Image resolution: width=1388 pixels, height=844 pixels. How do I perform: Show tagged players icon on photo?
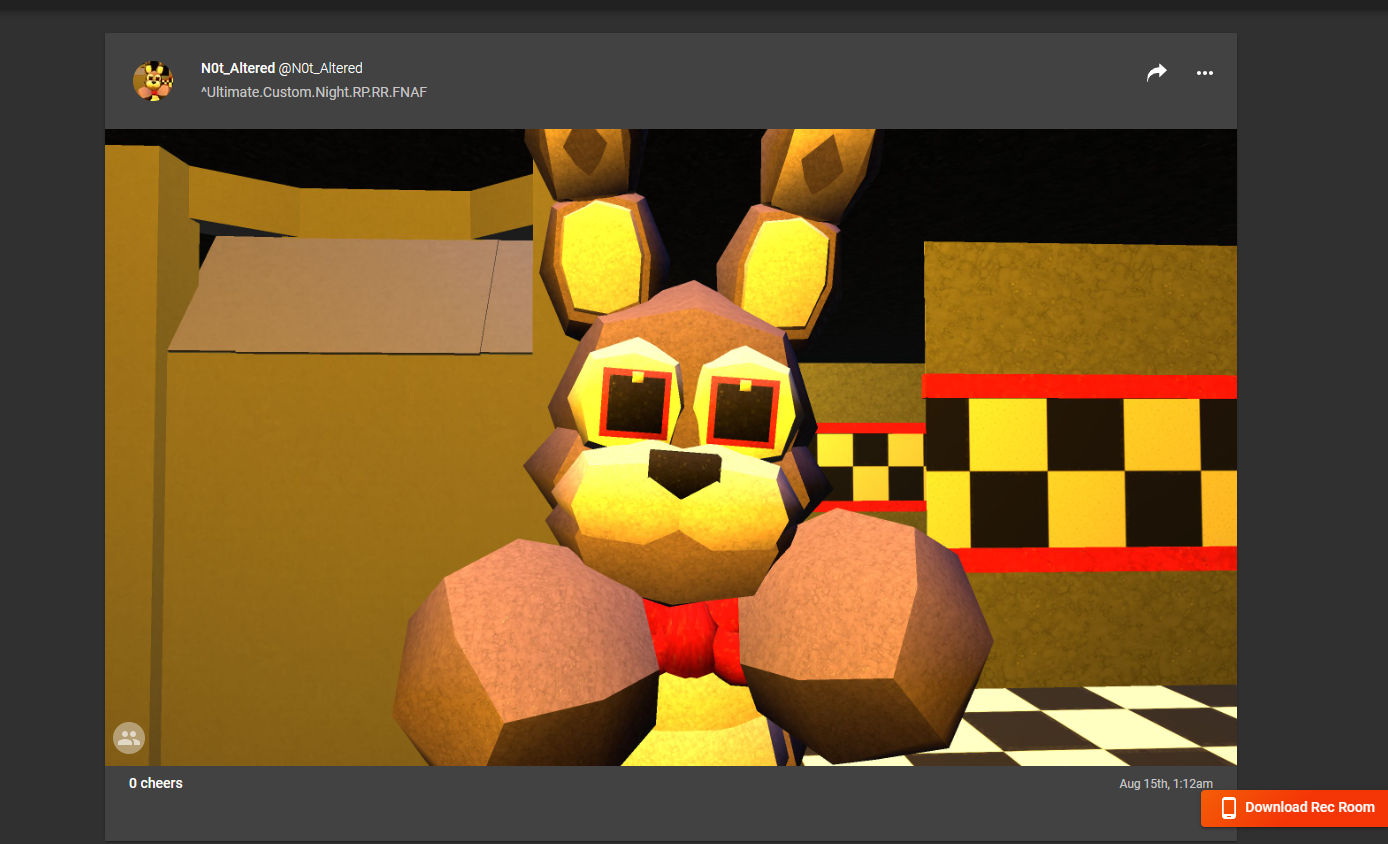129,738
